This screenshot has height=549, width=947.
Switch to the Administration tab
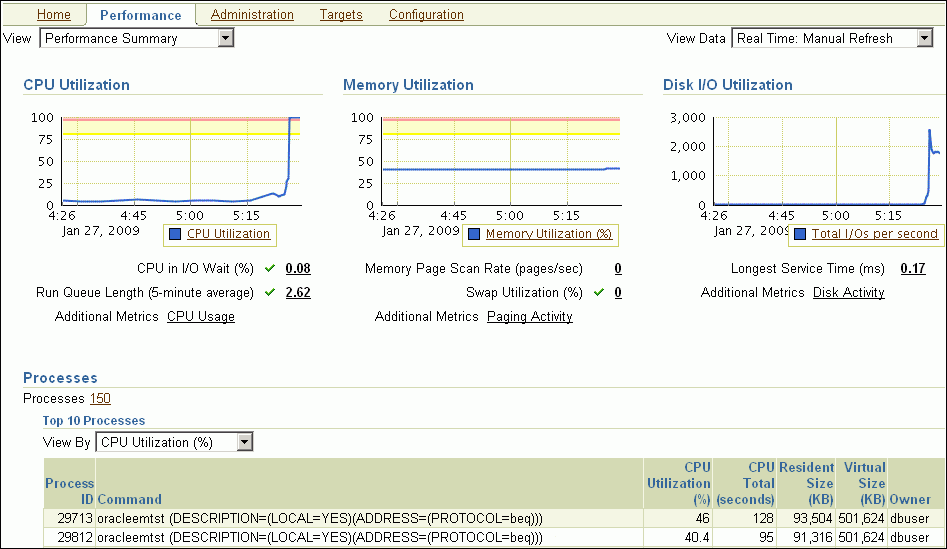pyautogui.click(x=252, y=15)
